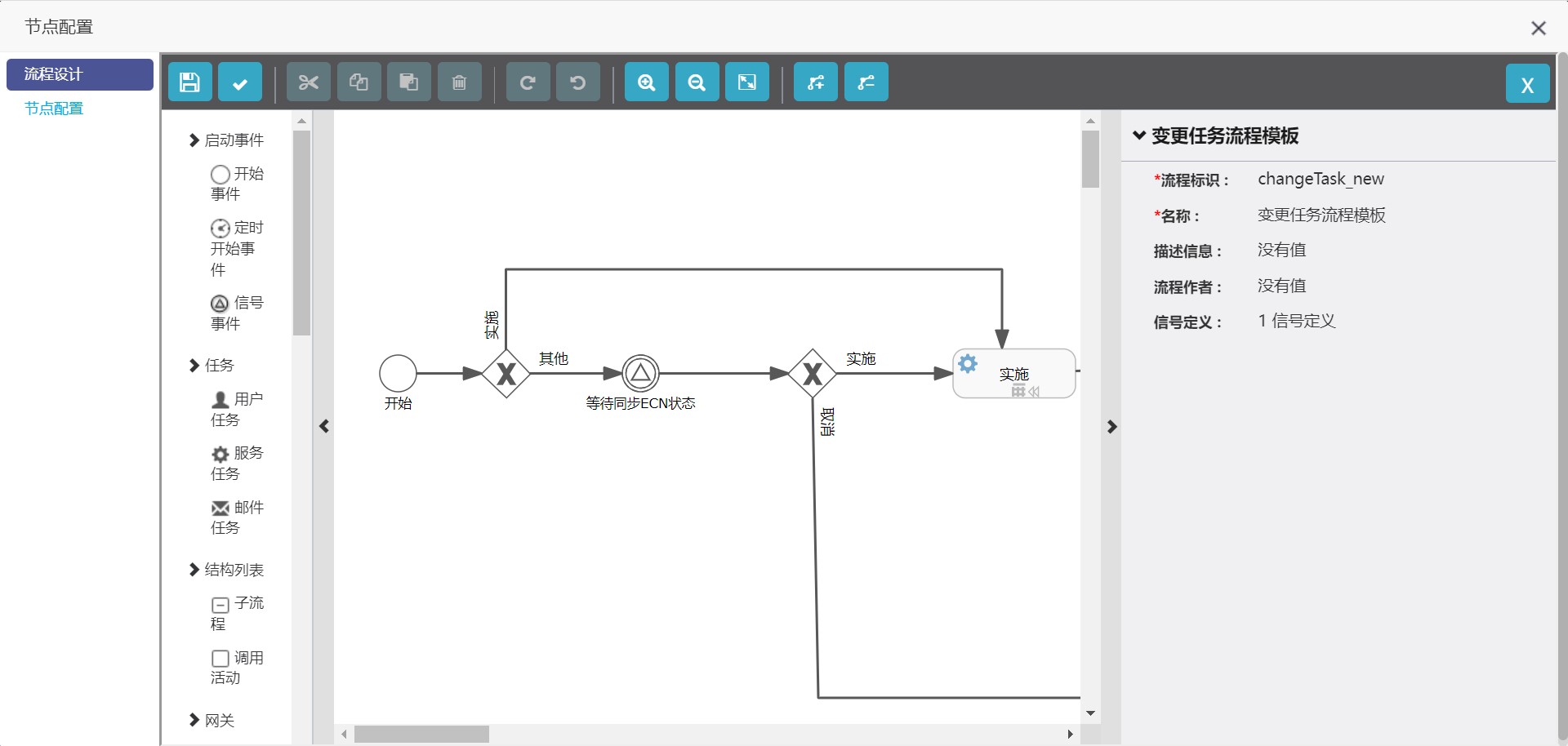Click the fit-to-screen zoom icon
This screenshot has width=1568, height=746.
(x=747, y=82)
